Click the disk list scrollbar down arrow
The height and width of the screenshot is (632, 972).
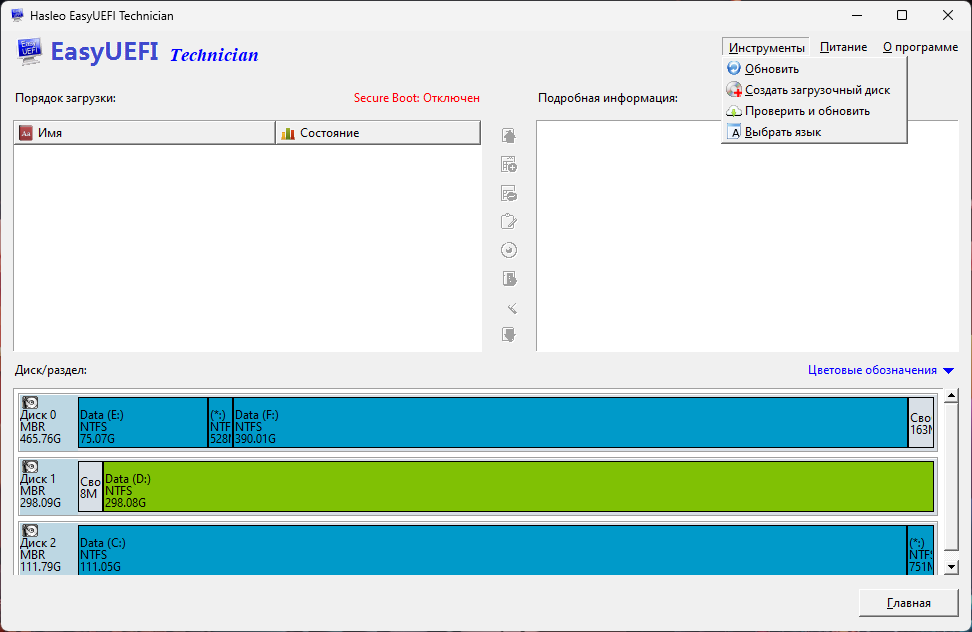pos(952,566)
